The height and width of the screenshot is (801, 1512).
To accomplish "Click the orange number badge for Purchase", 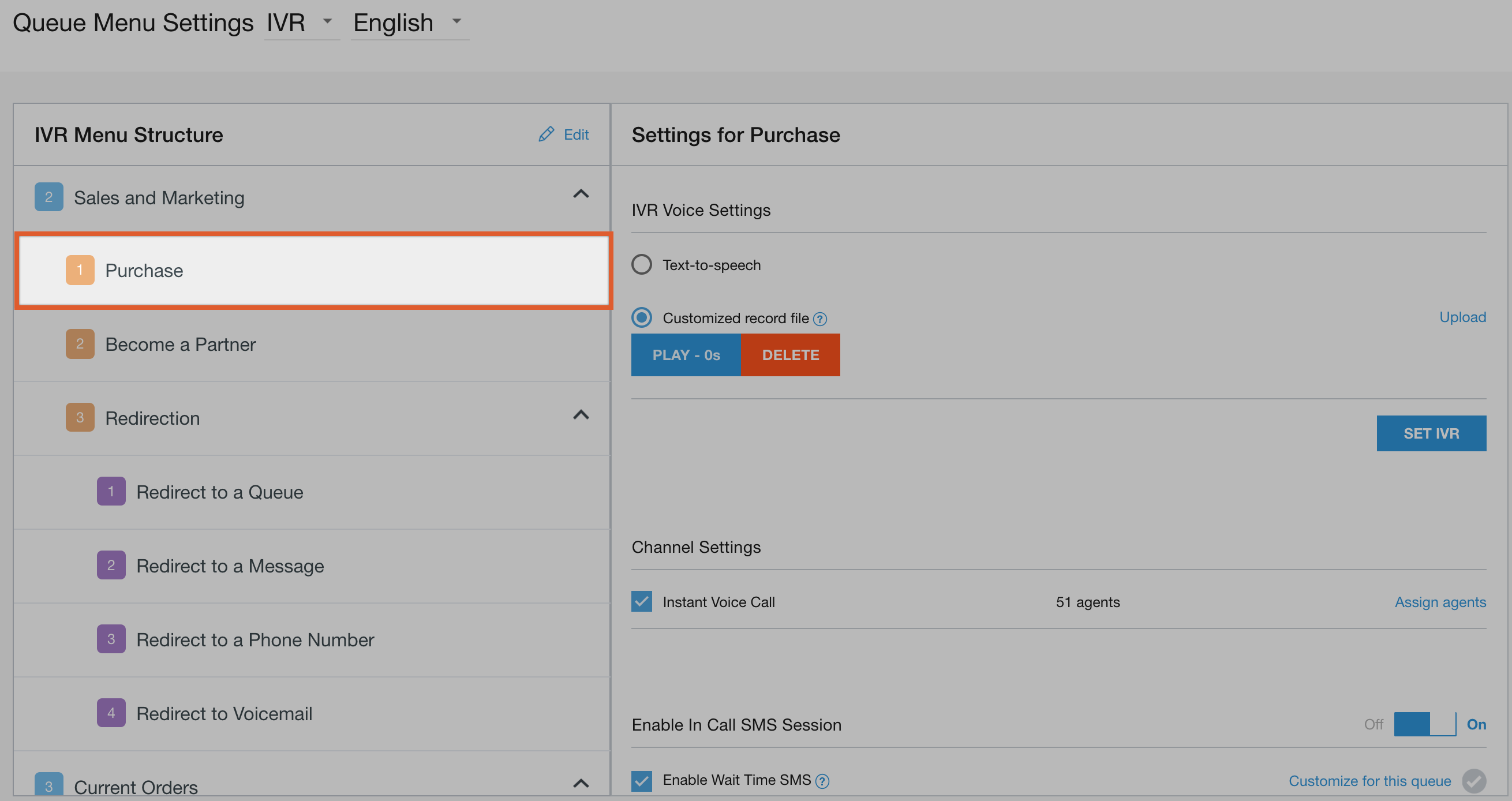I will point(80,271).
